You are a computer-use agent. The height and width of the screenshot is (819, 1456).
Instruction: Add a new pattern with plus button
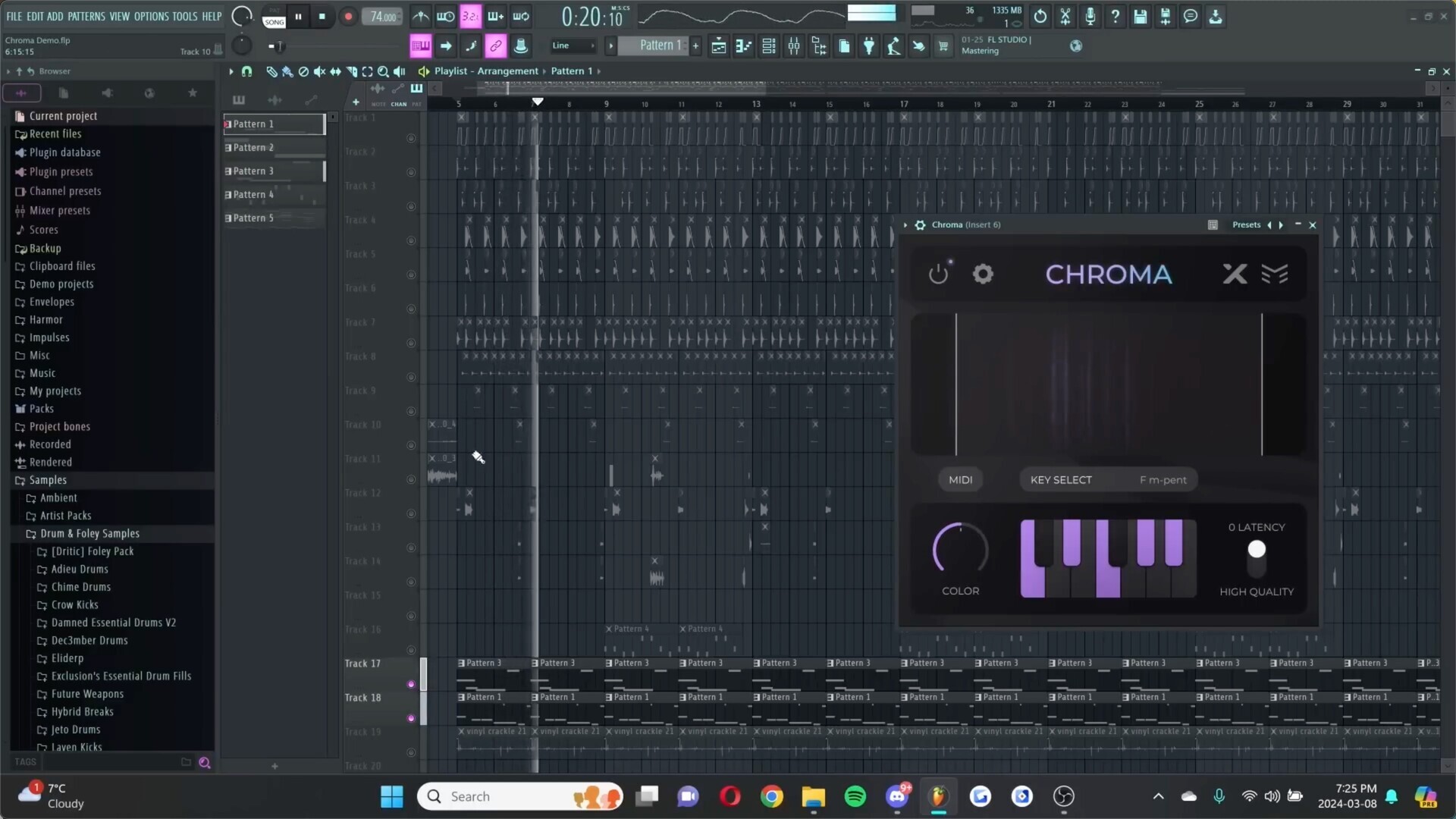[x=695, y=46]
